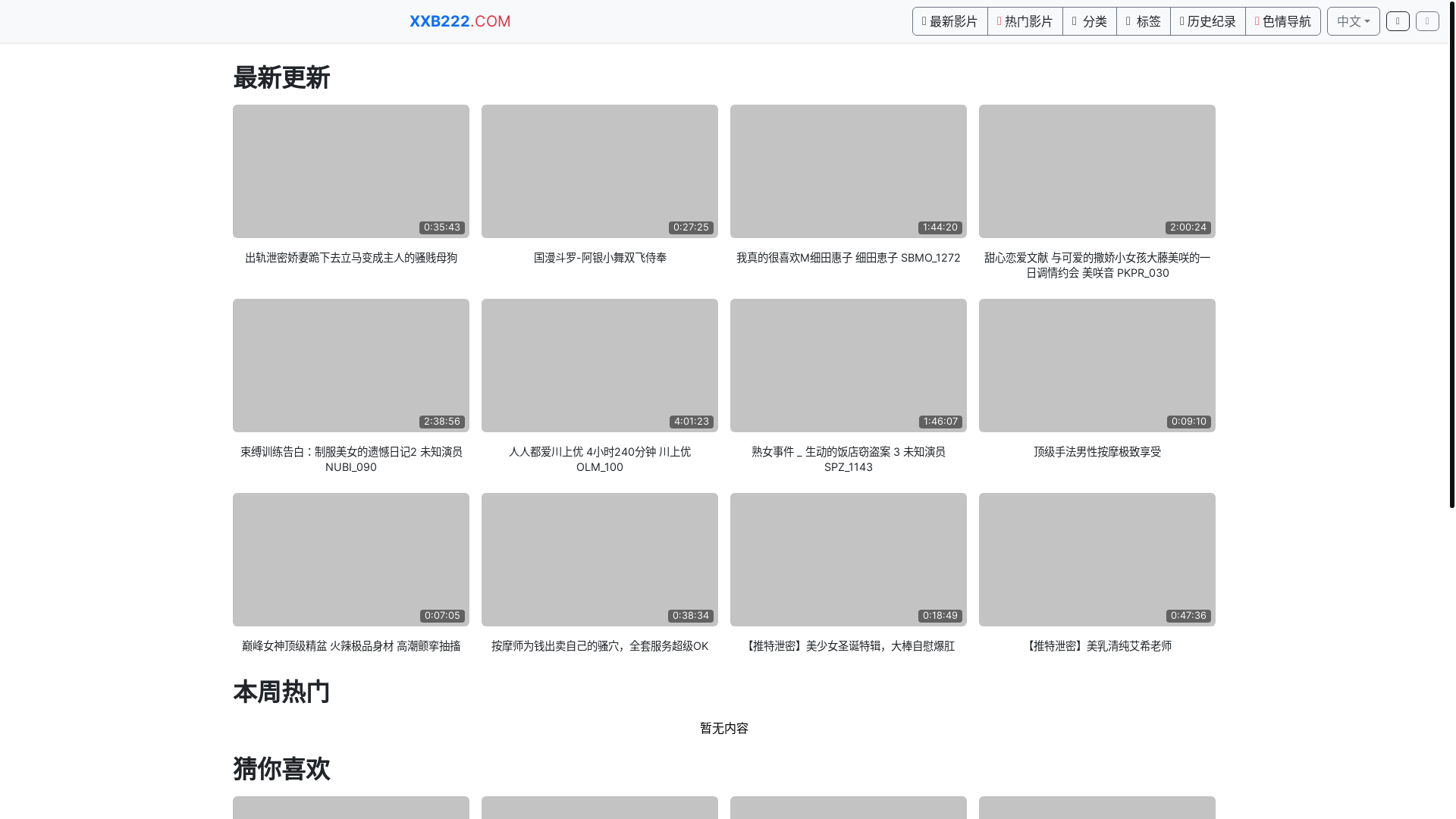Click the 暂无内容 empty notice text
This screenshot has width=1456, height=819.
click(724, 729)
